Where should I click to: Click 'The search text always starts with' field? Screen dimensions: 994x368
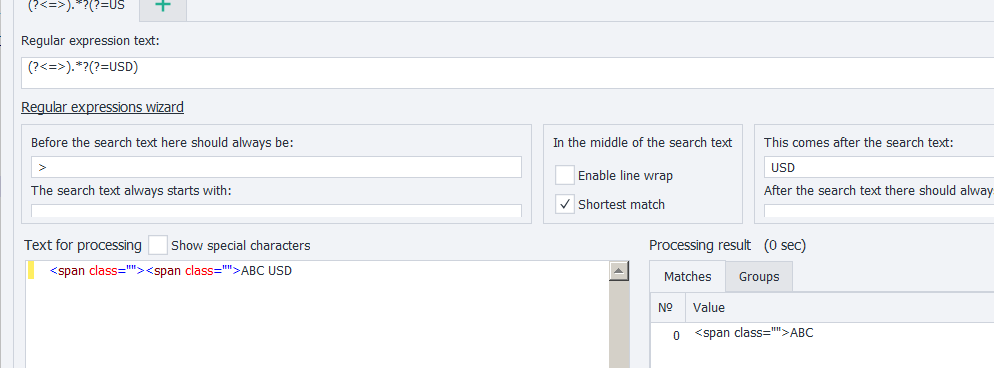[x=276, y=210]
